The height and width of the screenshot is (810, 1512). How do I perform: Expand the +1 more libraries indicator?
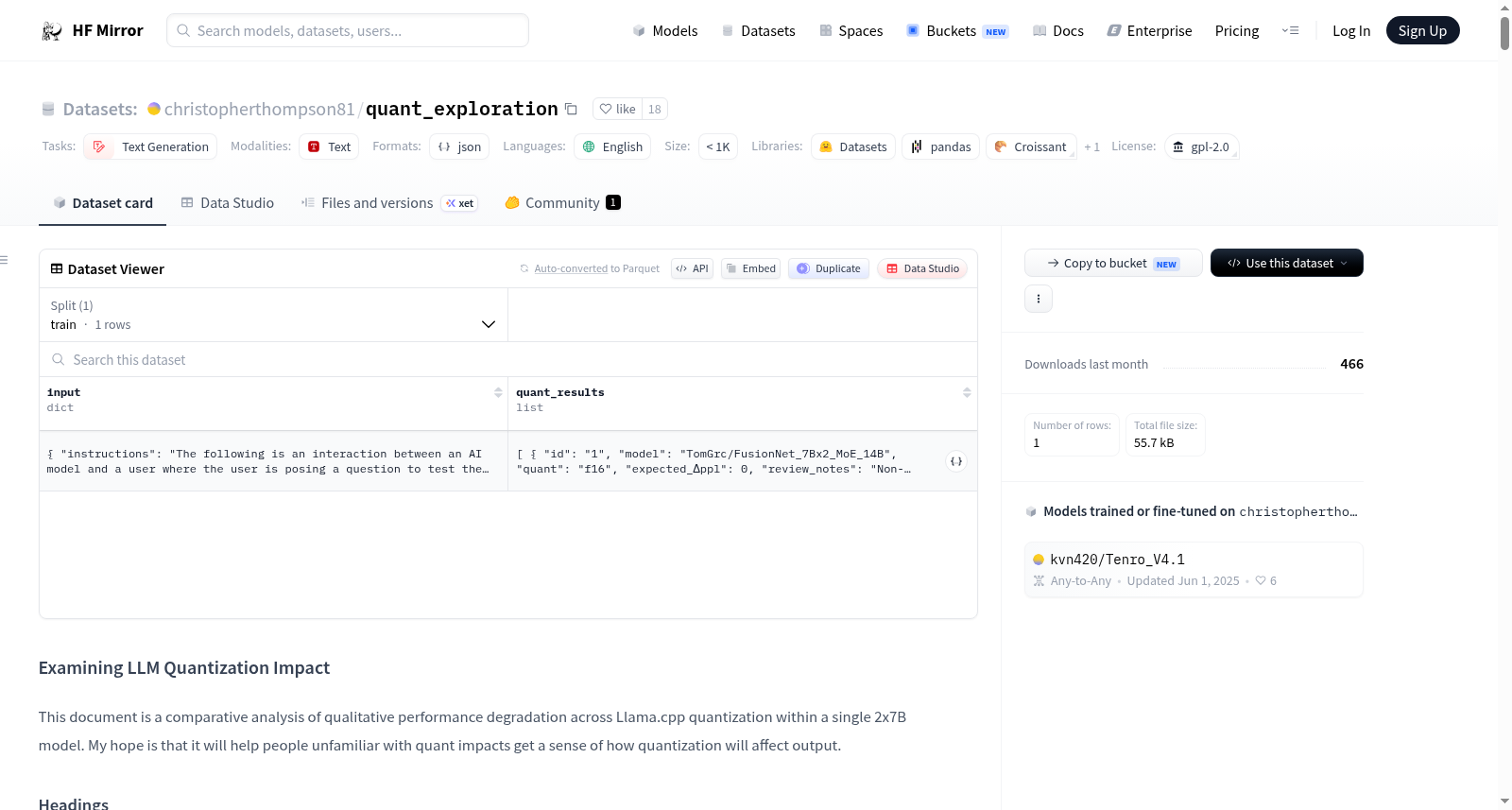coord(1092,146)
